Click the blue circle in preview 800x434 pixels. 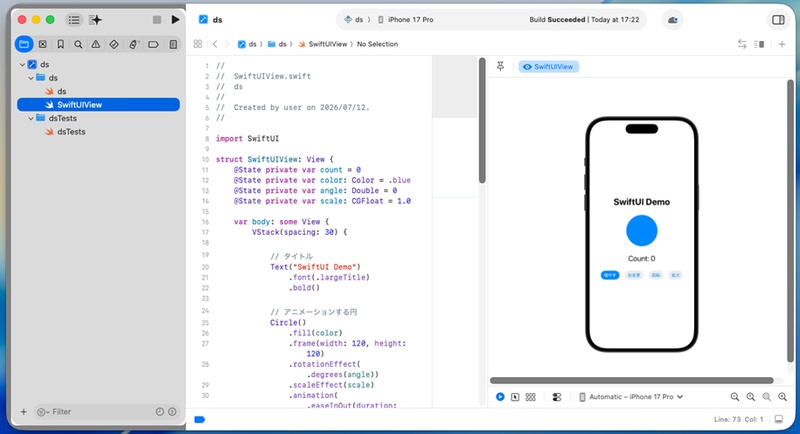click(641, 231)
